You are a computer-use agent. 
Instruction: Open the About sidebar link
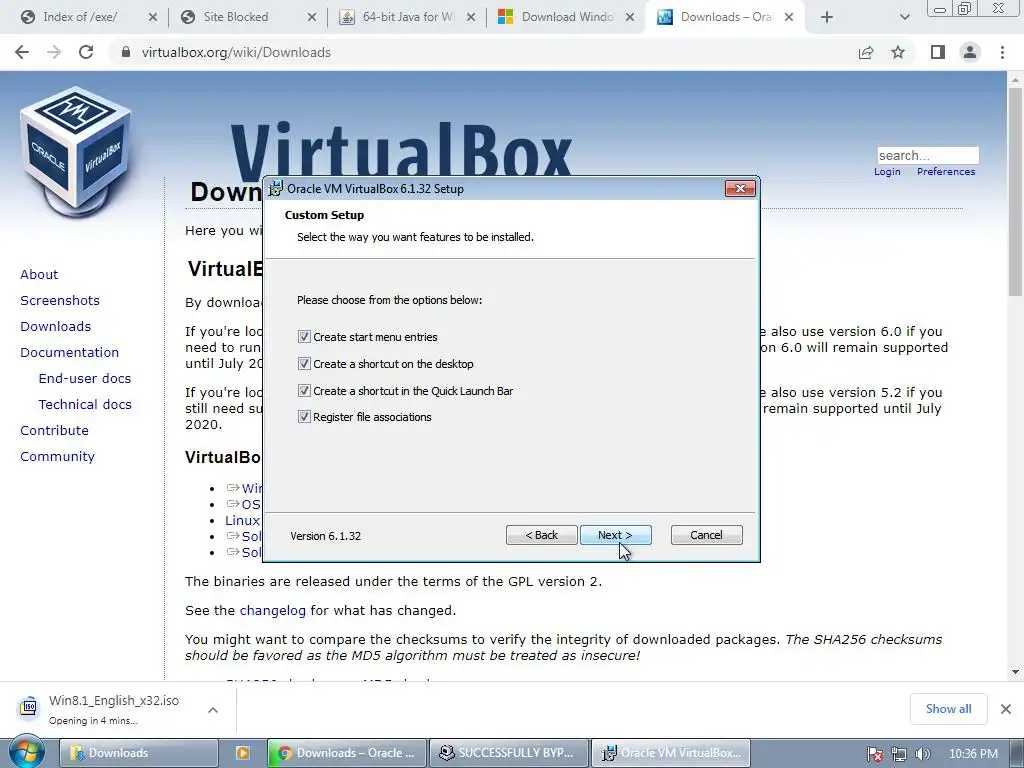[x=39, y=274]
